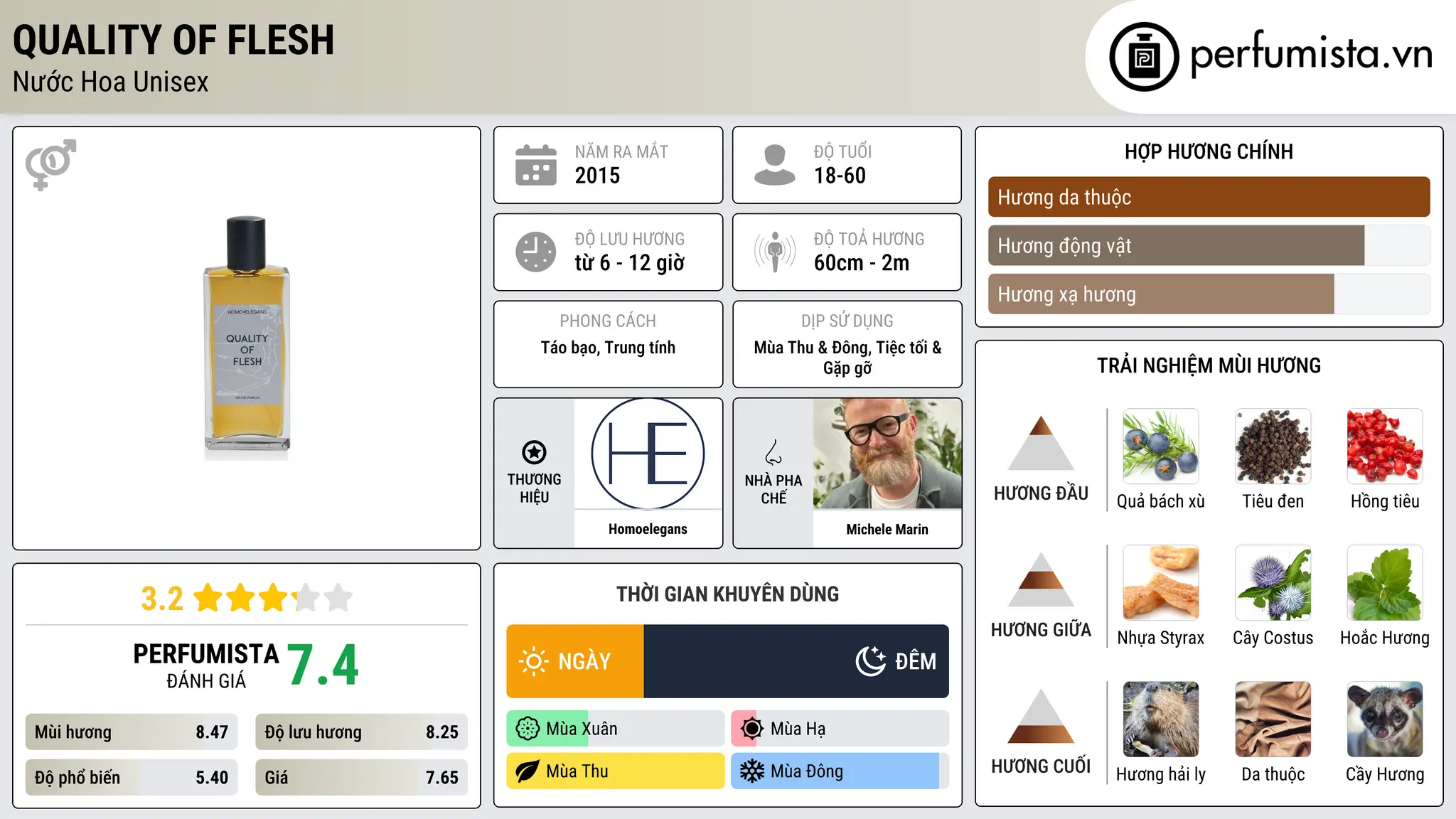Screen dimensions: 1456x819
Task: Click the Mùa Thu season bar
Action: pyautogui.click(x=616, y=771)
